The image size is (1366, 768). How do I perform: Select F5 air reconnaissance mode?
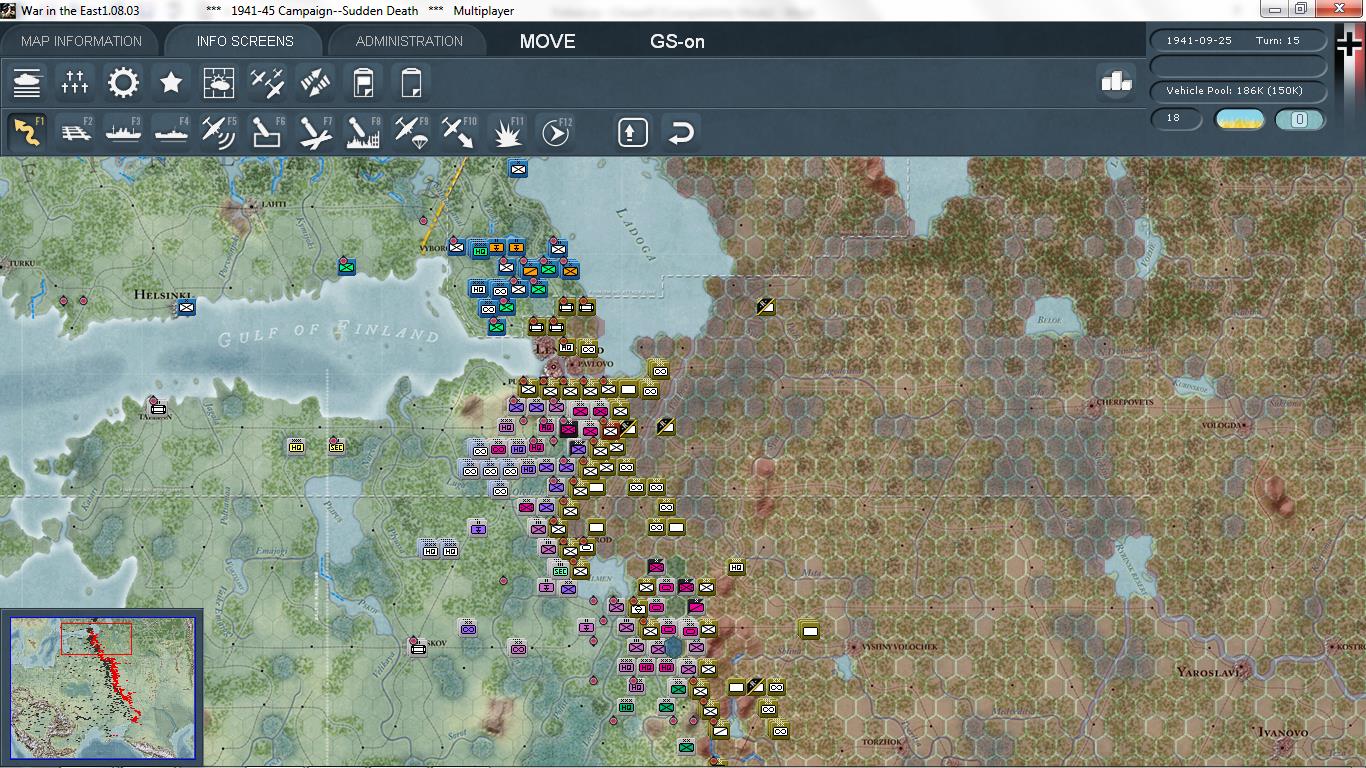pos(219,132)
